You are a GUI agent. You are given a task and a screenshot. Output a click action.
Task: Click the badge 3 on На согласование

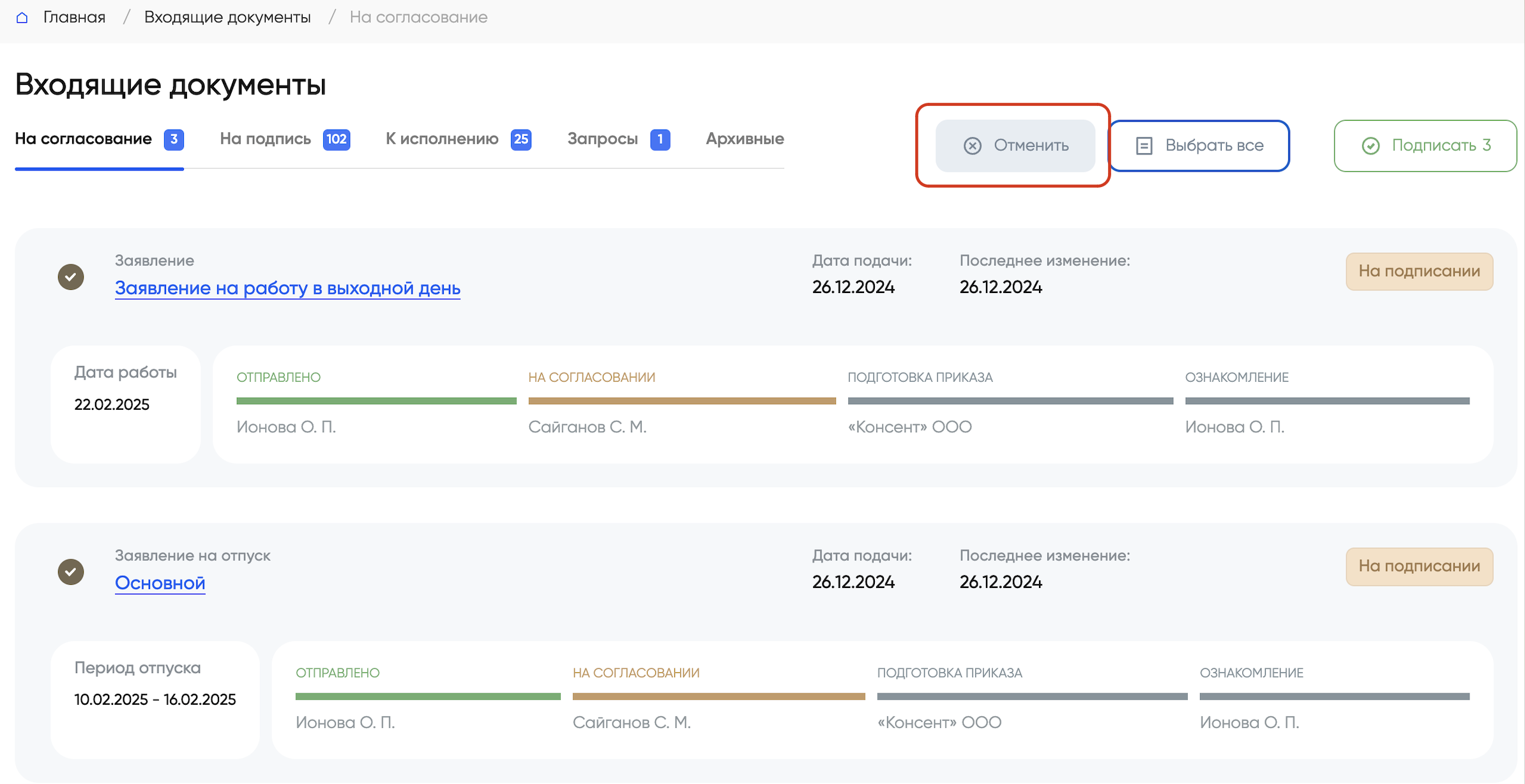pyautogui.click(x=174, y=139)
